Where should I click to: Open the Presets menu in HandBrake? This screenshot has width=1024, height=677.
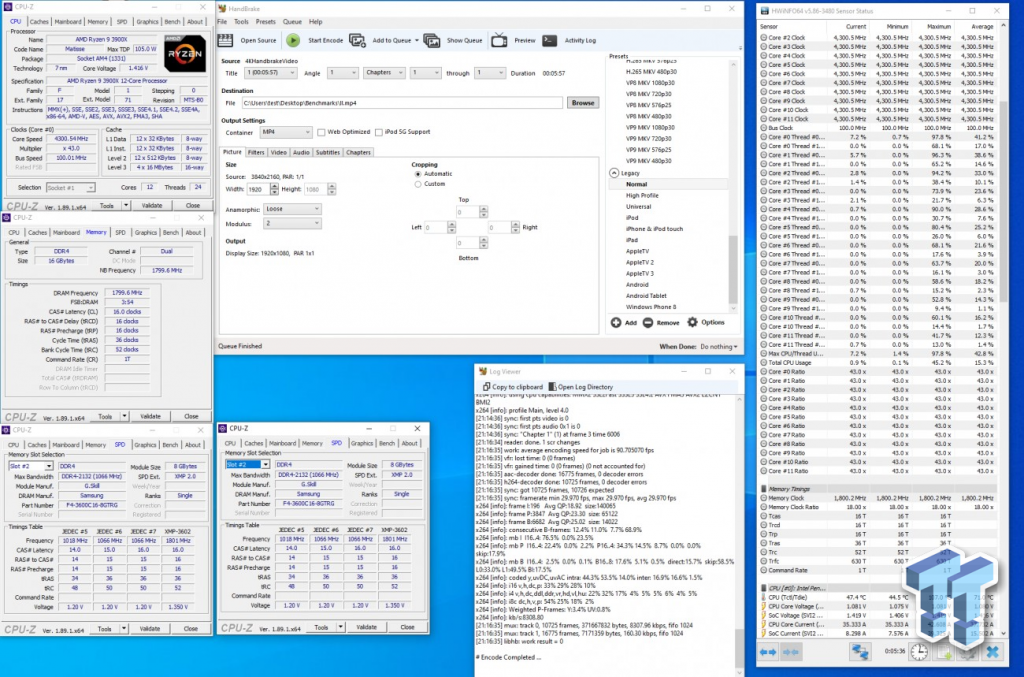[x=265, y=21]
